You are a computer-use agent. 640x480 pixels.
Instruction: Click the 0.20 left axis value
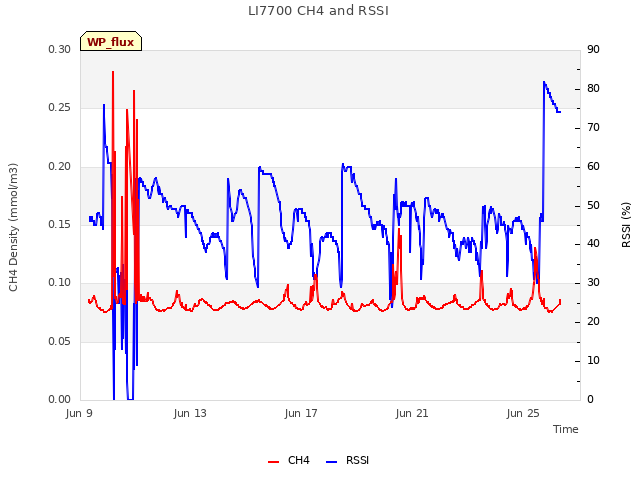(60, 167)
